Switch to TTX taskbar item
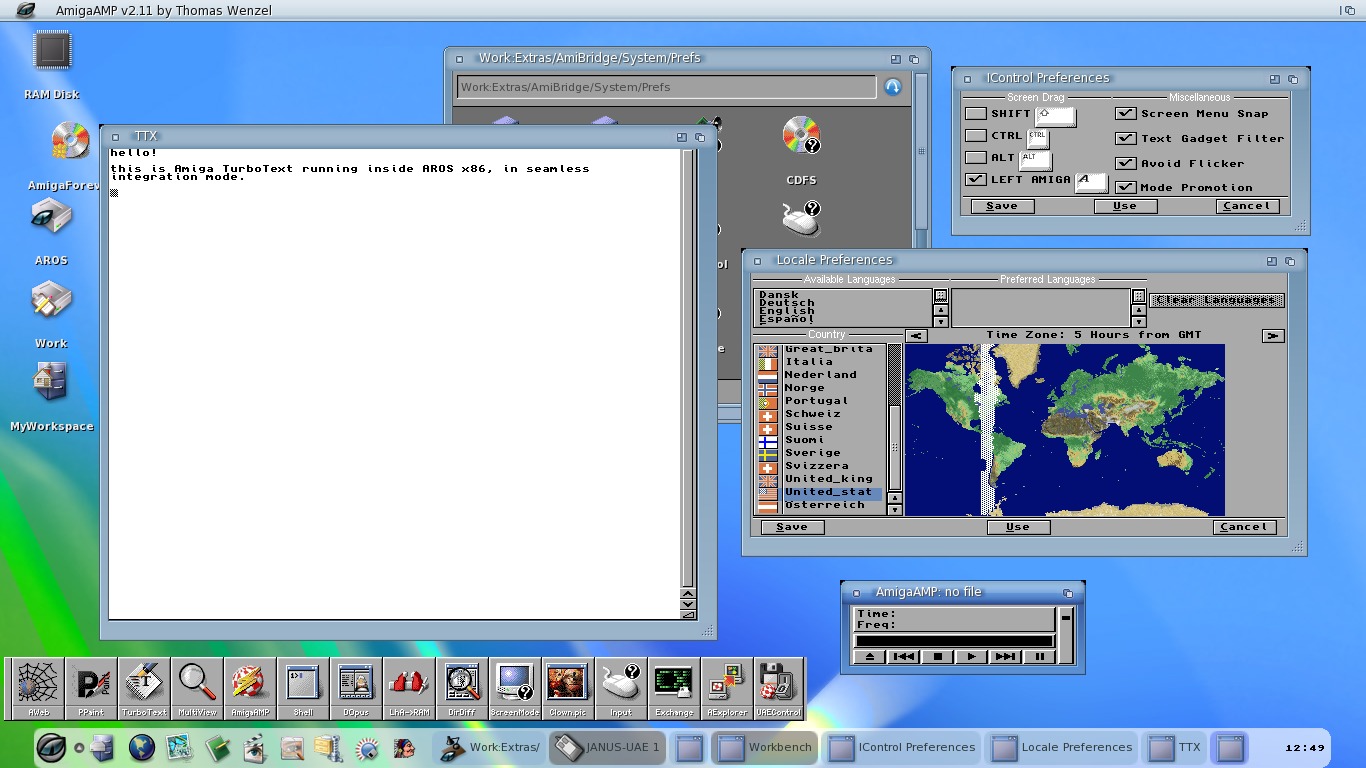Image resolution: width=1366 pixels, height=768 pixels. click(x=1175, y=747)
